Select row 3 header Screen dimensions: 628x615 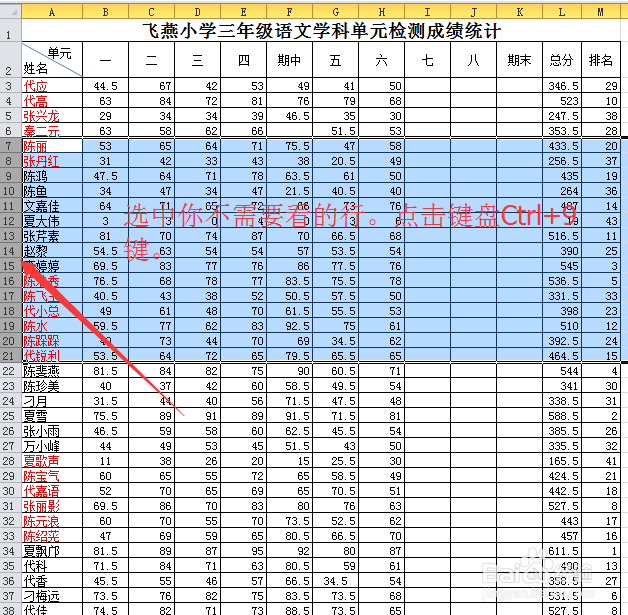coord(10,85)
